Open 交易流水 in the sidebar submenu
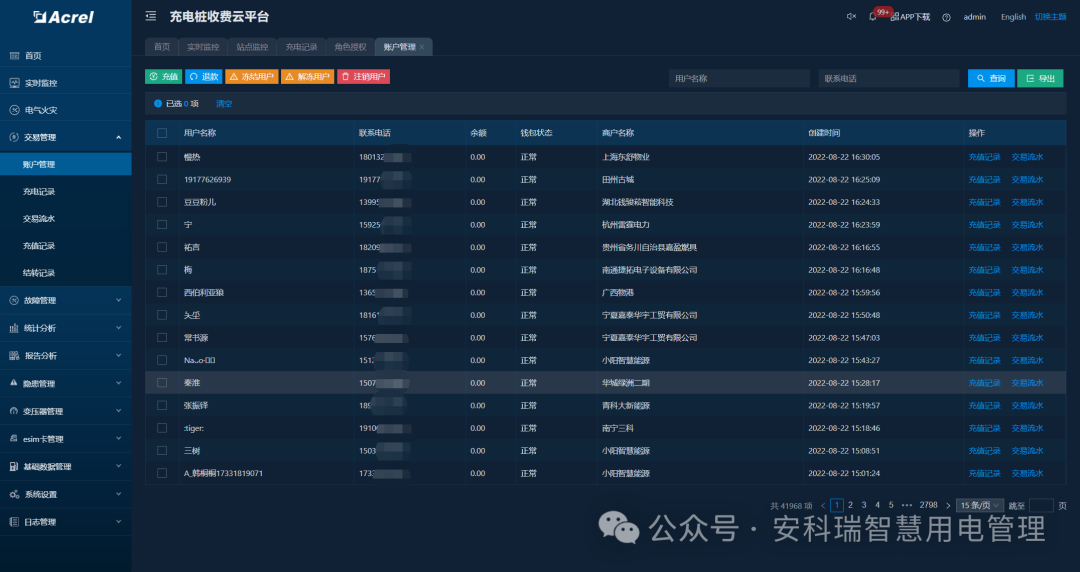The width and height of the screenshot is (1080, 572). click(x=39, y=218)
